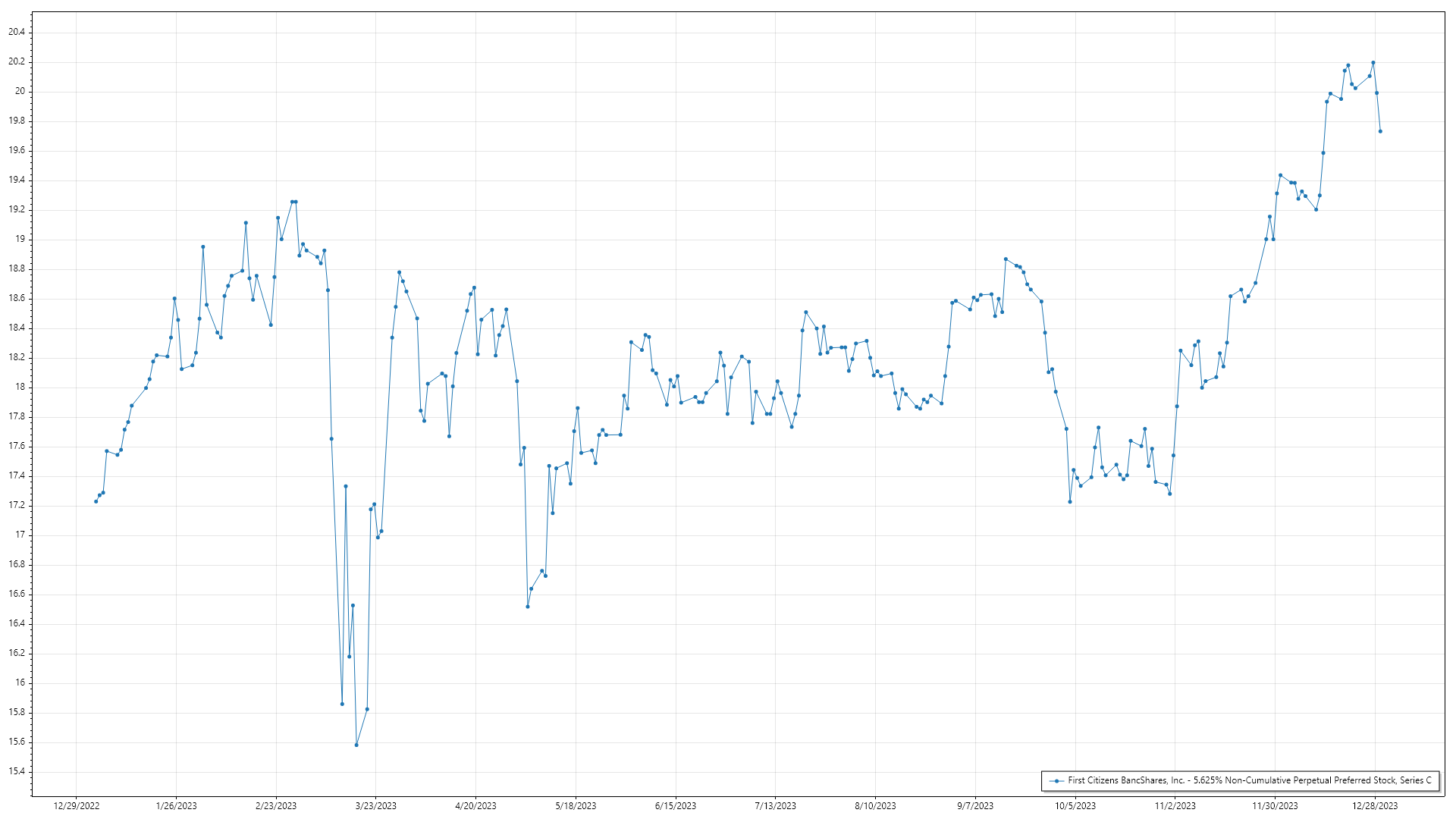Click the 20.4 y-axis value label

pyautogui.click(x=17, y=32)
